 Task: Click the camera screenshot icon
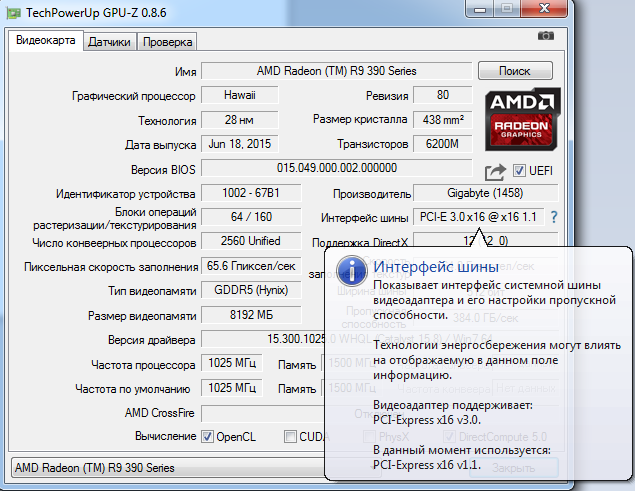click(546, 36)
